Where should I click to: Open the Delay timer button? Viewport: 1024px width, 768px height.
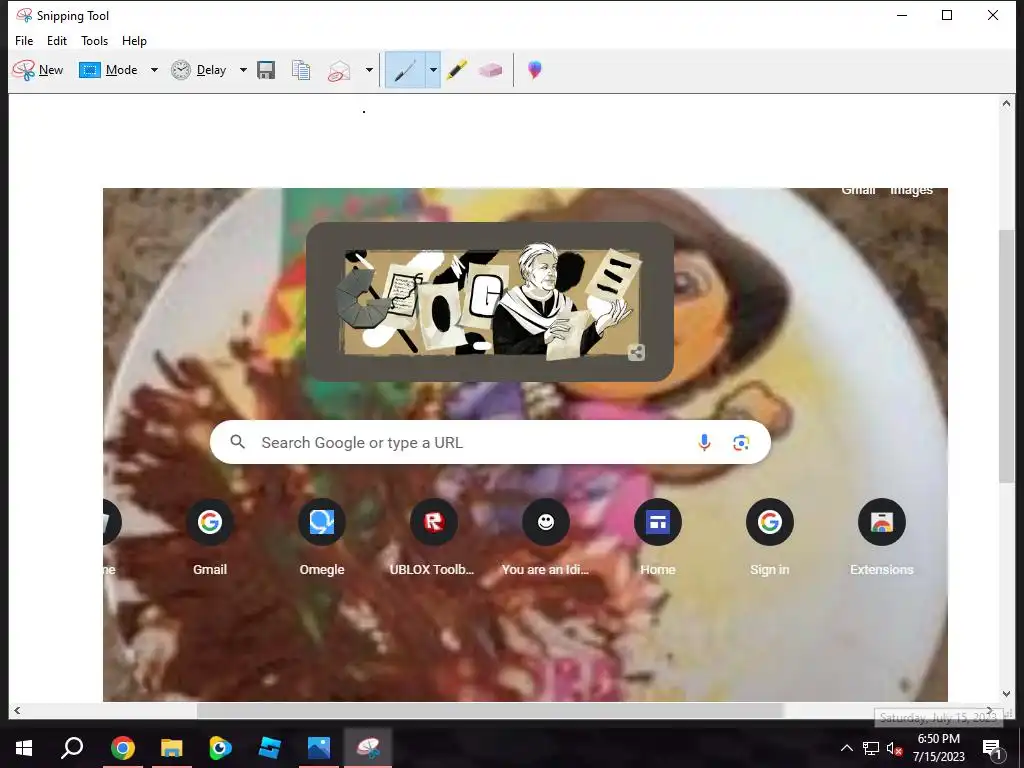[x=199, y=70]
